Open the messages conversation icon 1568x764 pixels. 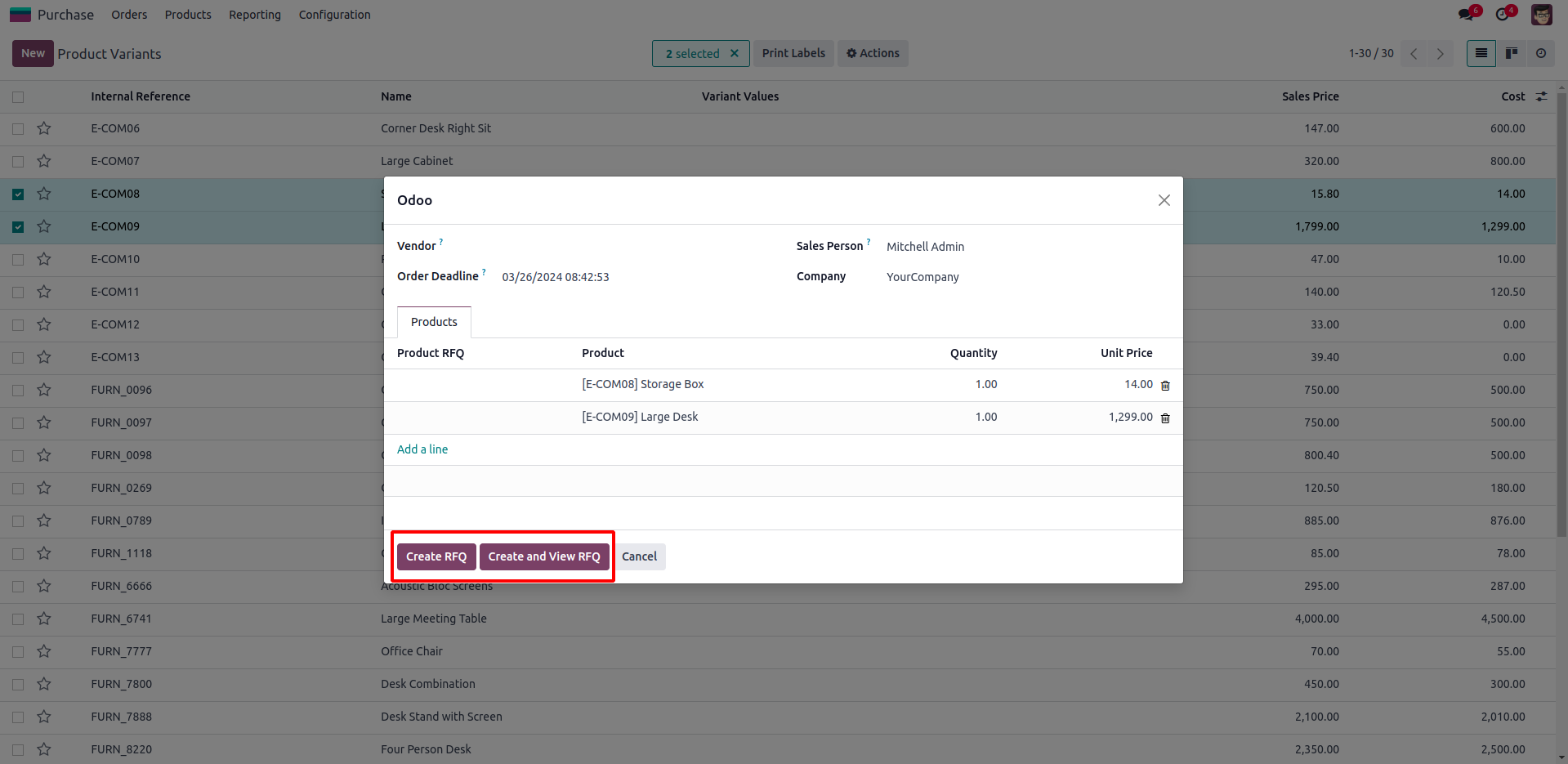pyautogui.click(x=1466, y=15)
